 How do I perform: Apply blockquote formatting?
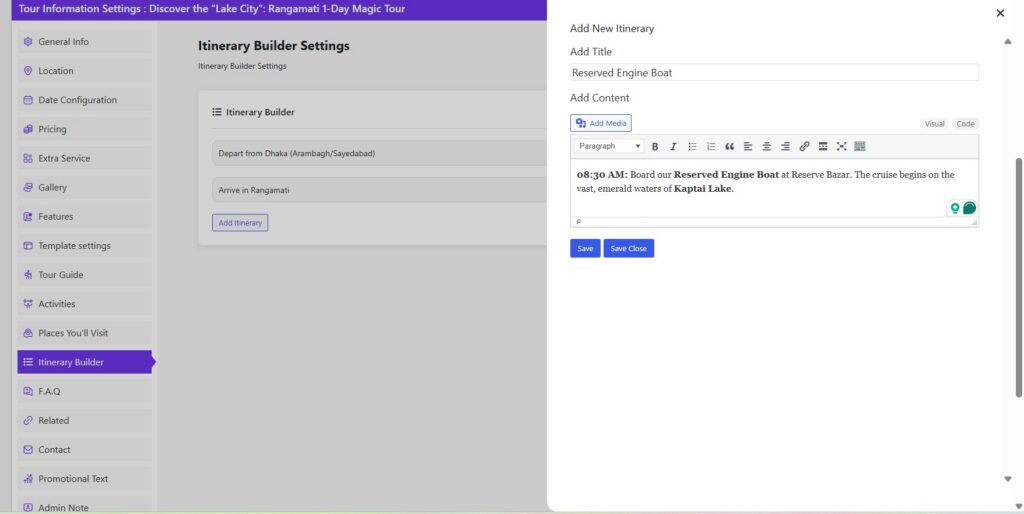[729, 146]
